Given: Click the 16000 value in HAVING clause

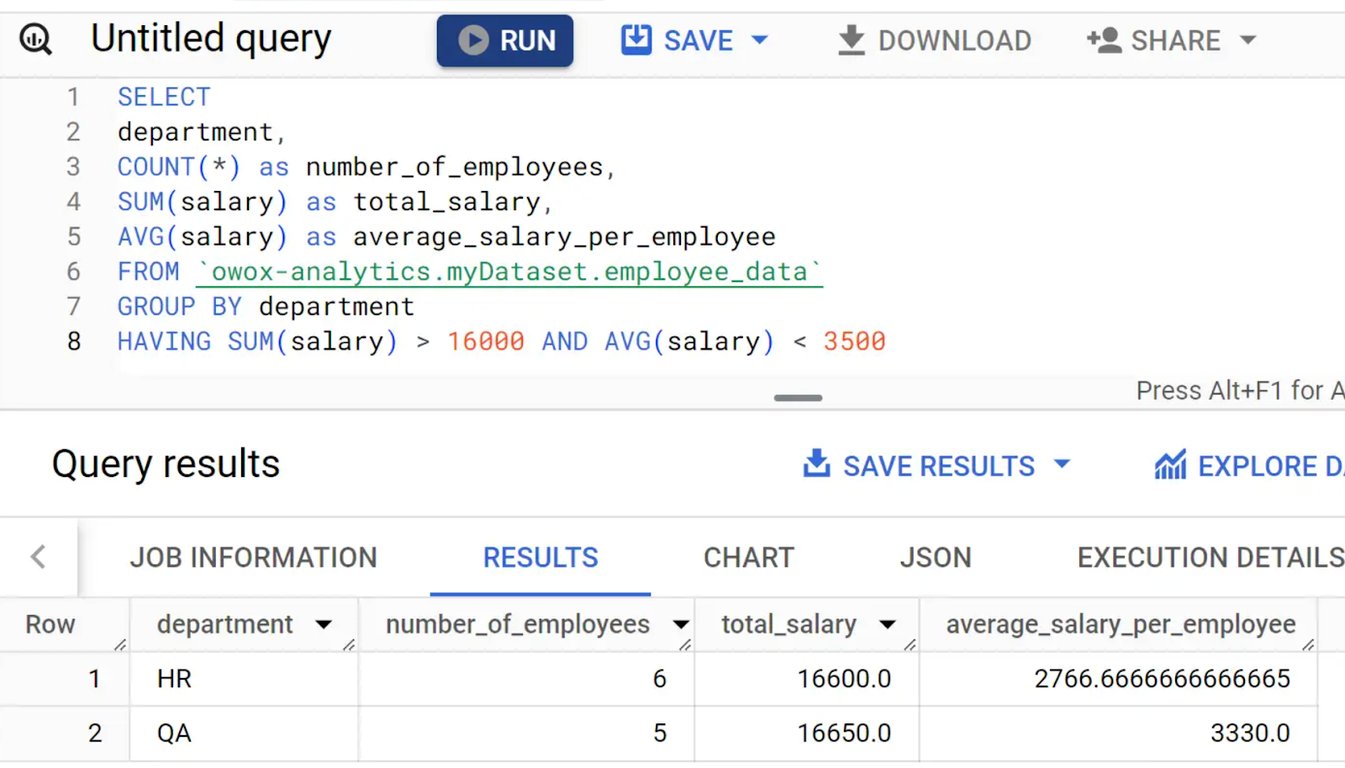Looking at the screenshot, I should click(x=485, y=341).
